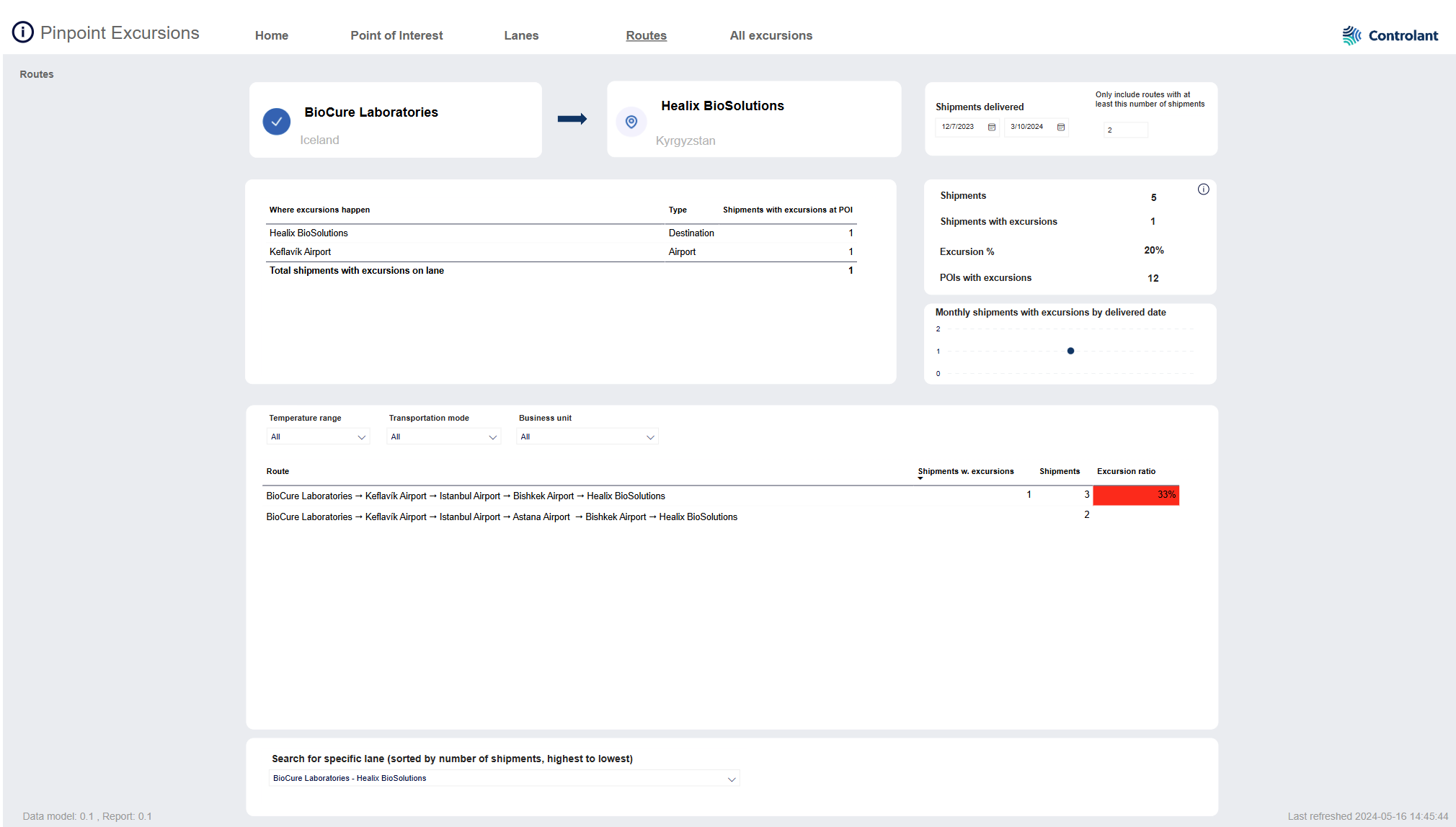The height and width of the screenshot is (827, 1456).
Task: Open the start date calendar picker
Action: pos(992,128)
